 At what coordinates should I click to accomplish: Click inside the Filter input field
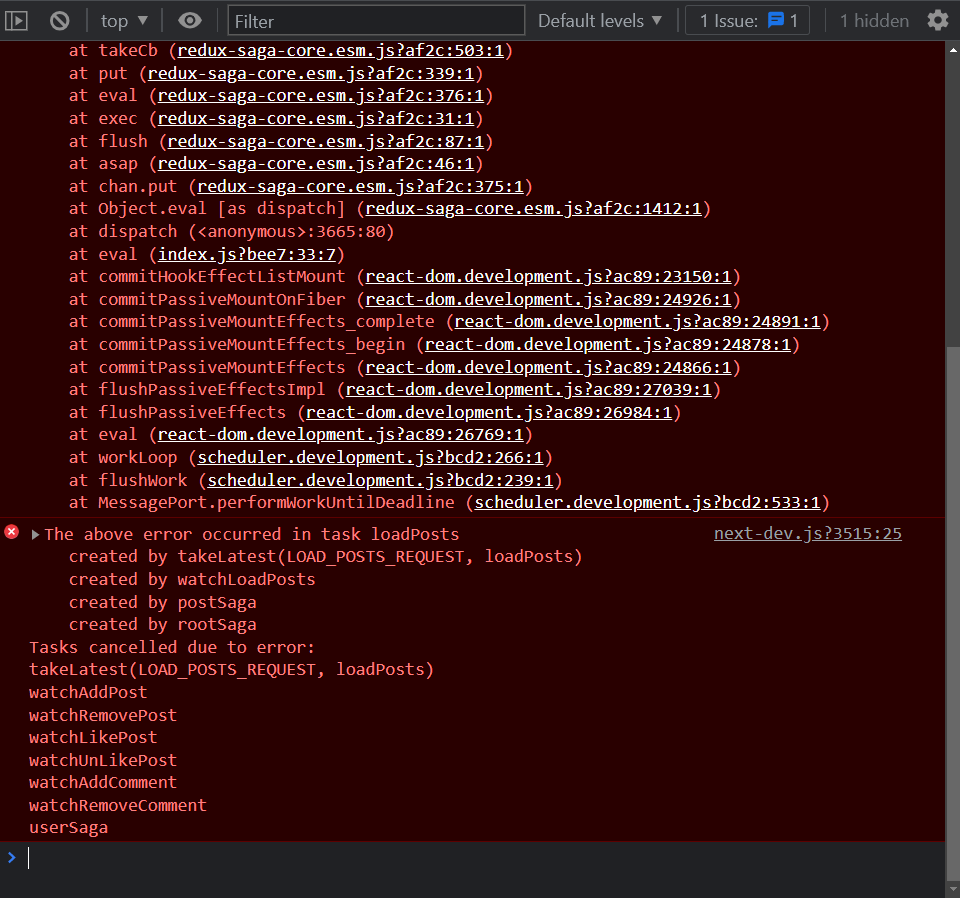375,20
